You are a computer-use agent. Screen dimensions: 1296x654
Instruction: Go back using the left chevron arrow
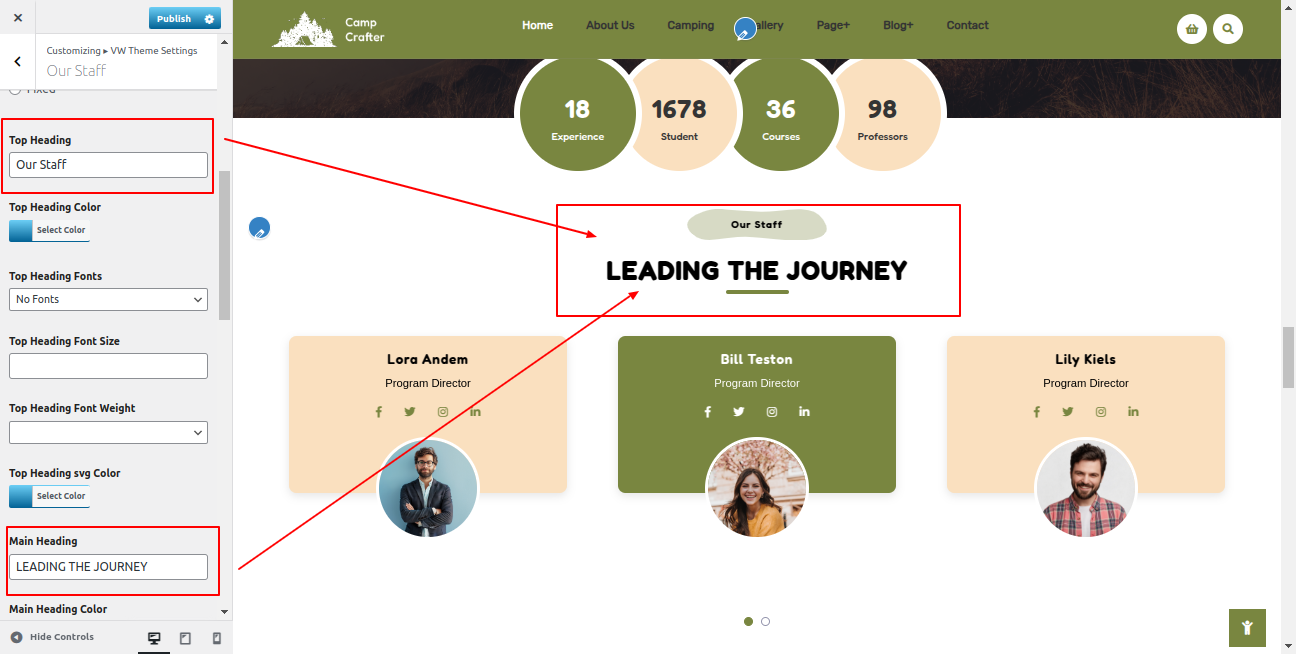pos(18,62)
